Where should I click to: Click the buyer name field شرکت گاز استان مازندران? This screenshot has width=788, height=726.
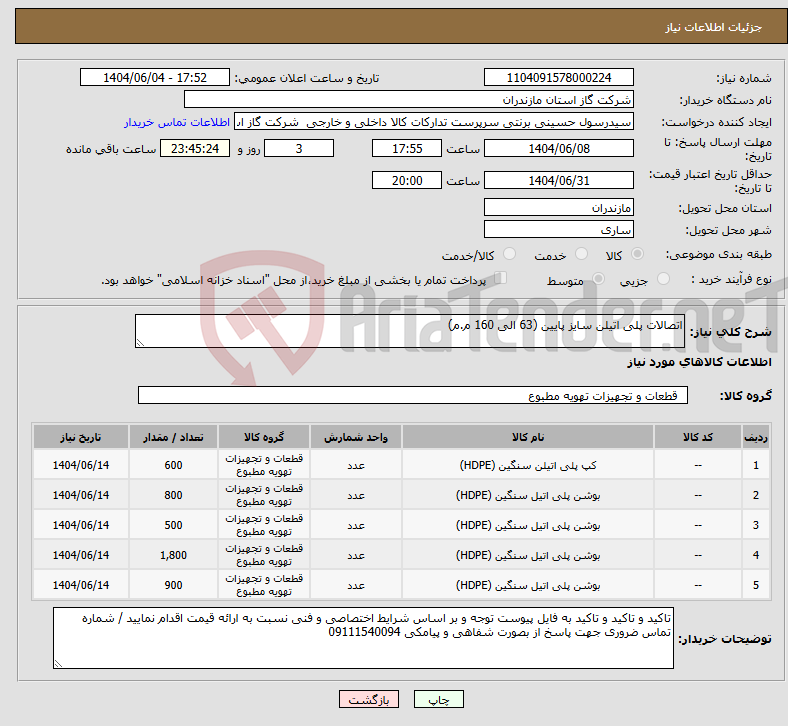(x=409, y=99)
